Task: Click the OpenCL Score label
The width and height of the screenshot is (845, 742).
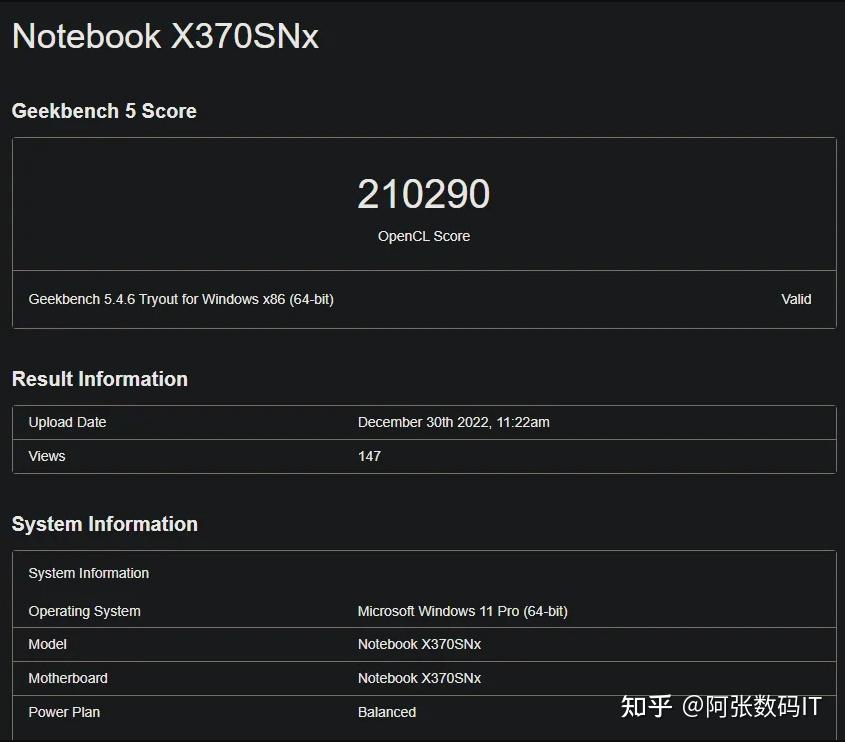Action: click(x=423, y=236)
